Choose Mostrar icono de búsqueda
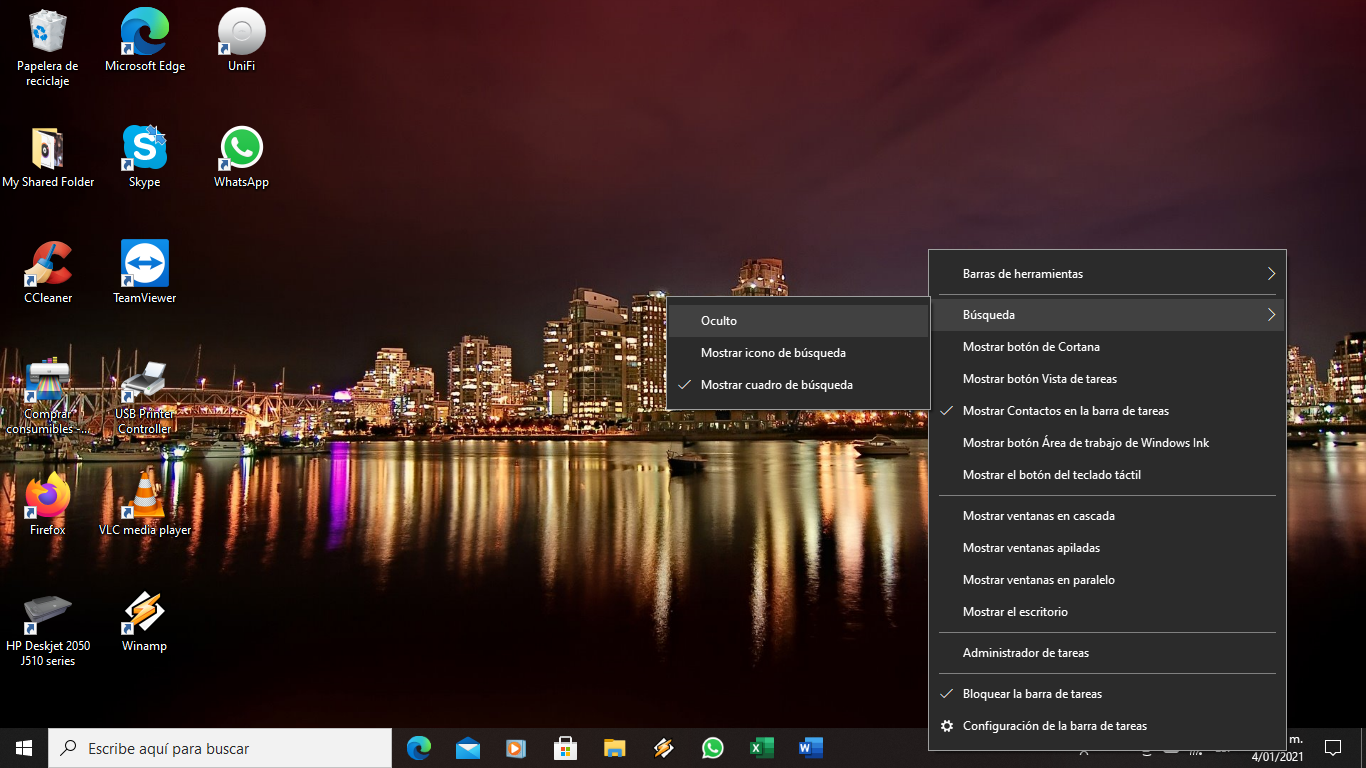Viewport: 1366px width, 768px height. click(x=773, y=353)
